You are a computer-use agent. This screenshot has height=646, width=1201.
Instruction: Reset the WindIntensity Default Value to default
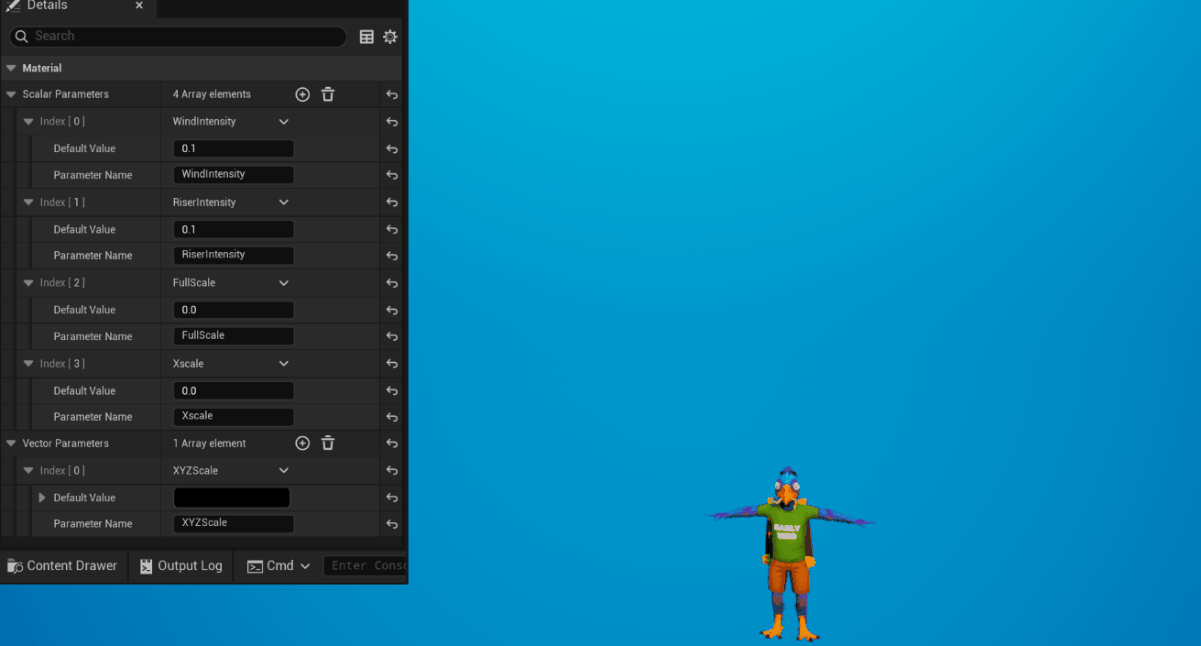[x=392, y=149]
